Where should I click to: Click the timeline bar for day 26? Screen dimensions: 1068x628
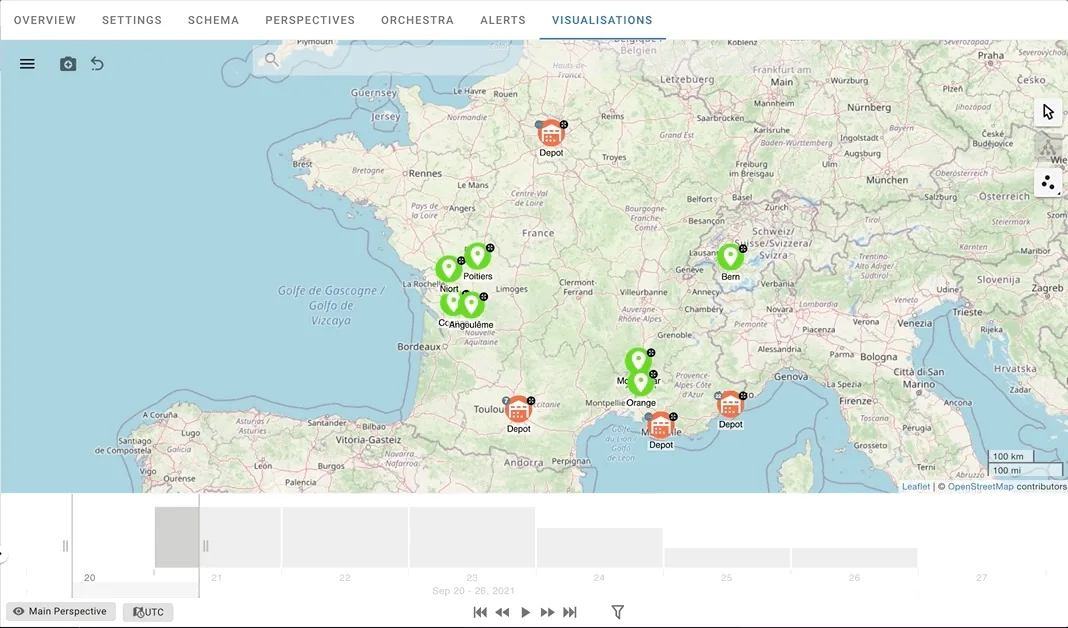pyautogui.click(x=854, y=557)
